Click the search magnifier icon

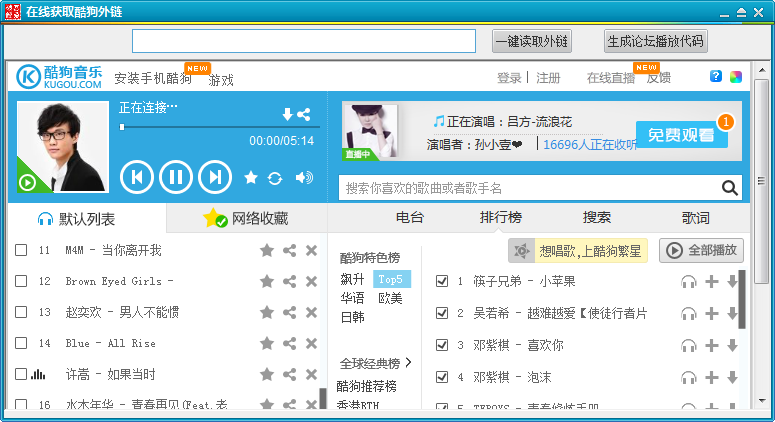click(x=730, y=188)
